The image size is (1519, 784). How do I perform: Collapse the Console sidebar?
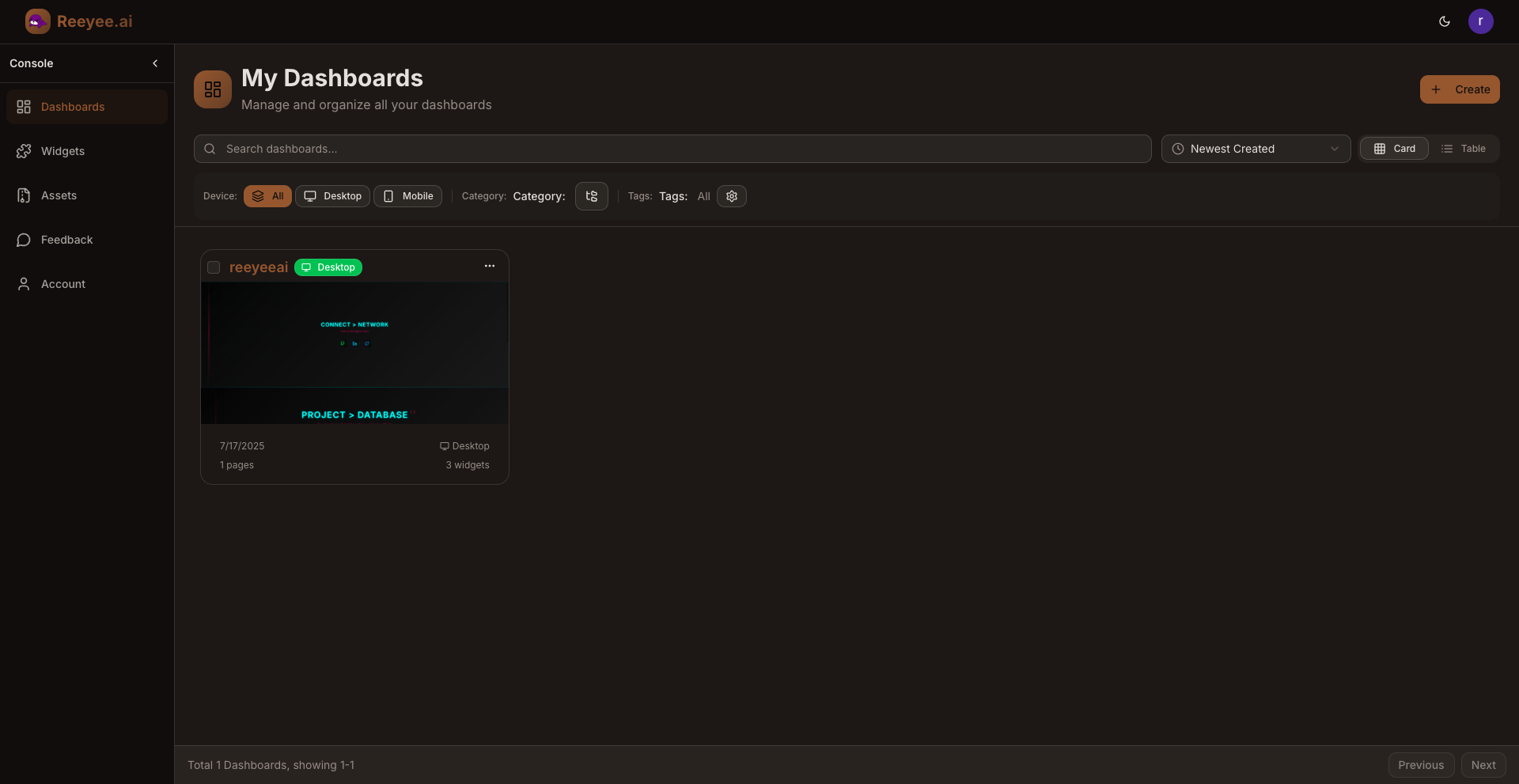click(x=155, y=63)
